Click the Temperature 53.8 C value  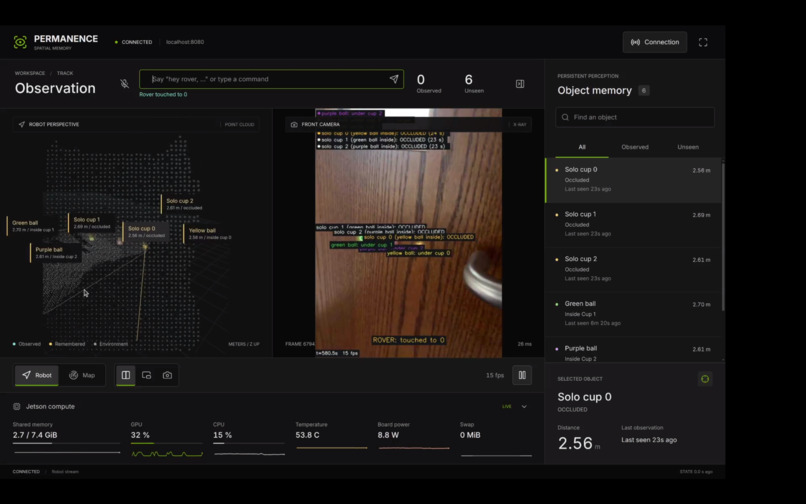pyautogui.click(x=307, y=435)
